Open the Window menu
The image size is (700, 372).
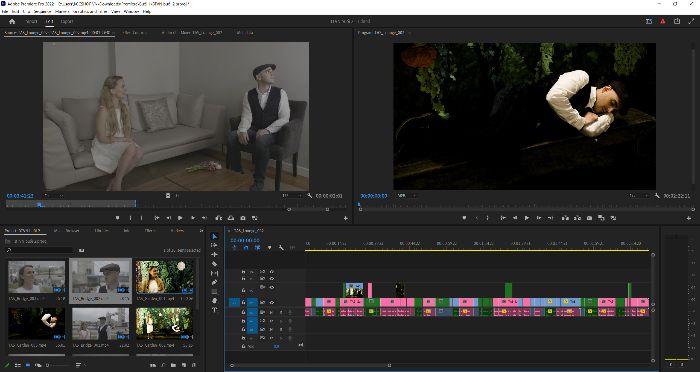click(x=131, y=11)
